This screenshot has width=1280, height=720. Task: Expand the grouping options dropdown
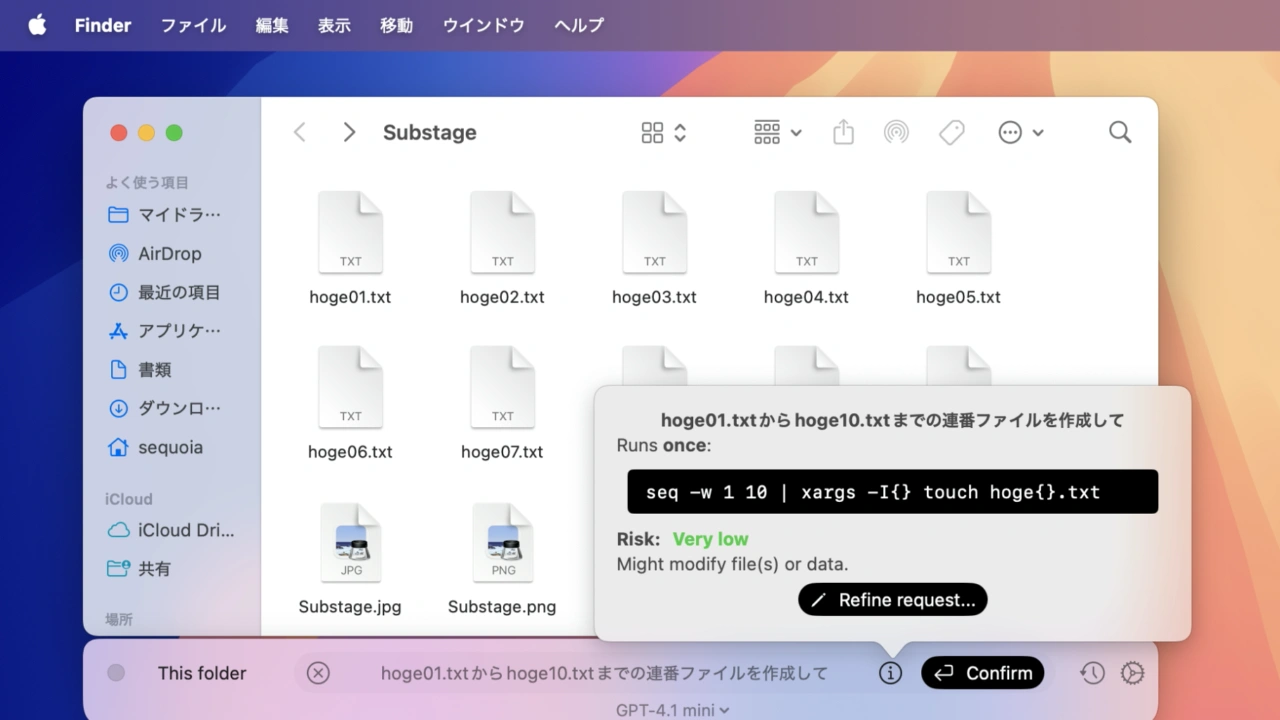tap(777, 132)
